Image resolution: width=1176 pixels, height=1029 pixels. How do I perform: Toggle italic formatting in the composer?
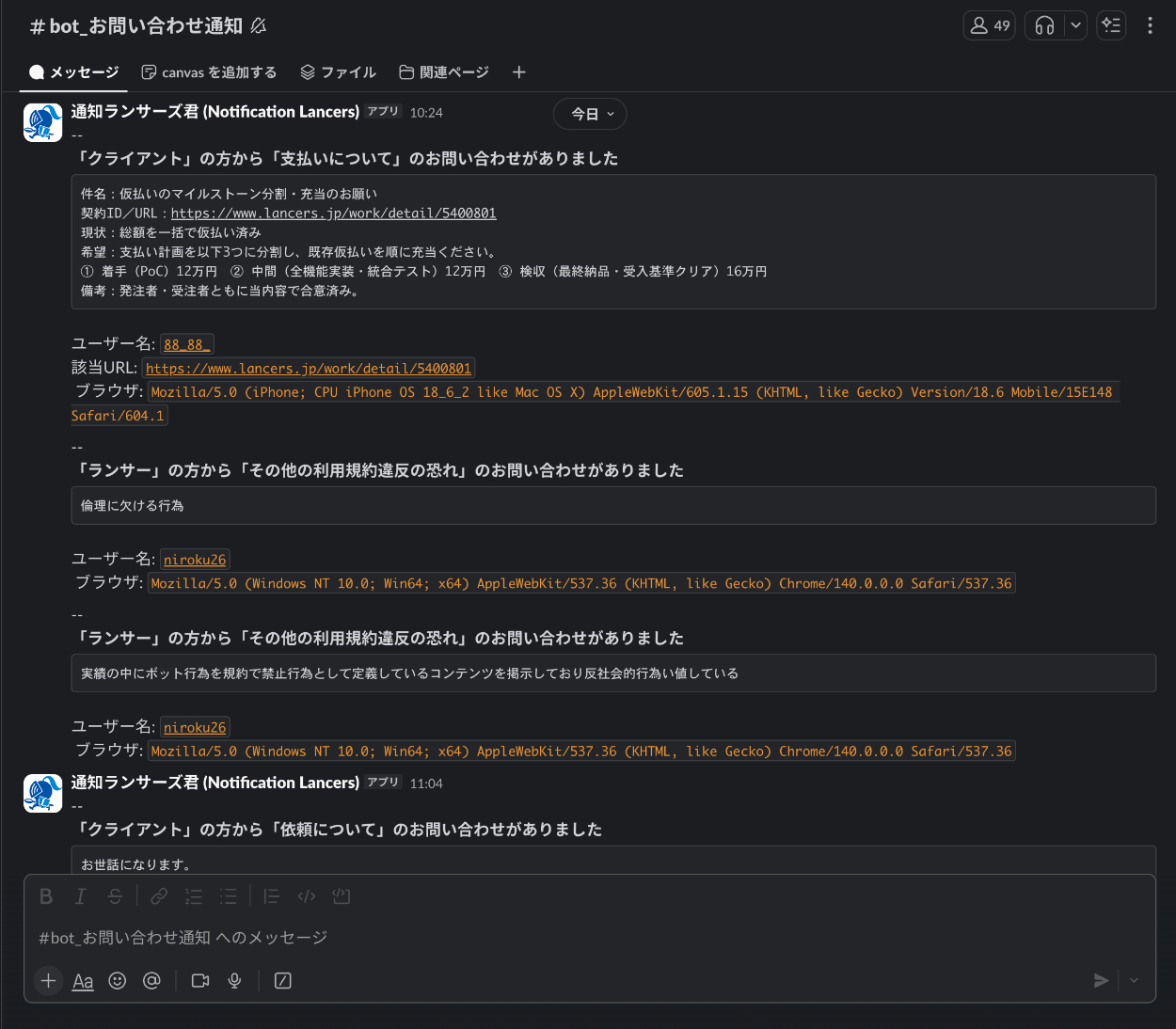pos(81,896)
